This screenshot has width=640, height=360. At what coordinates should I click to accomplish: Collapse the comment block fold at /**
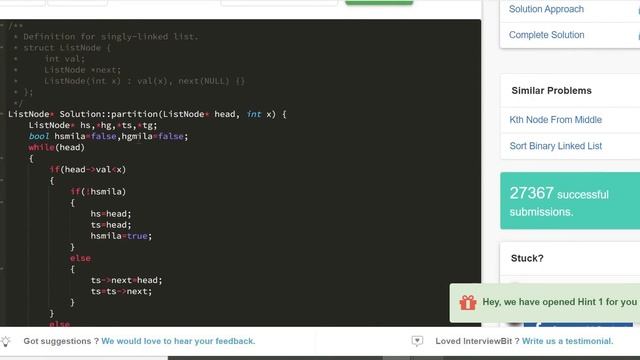[2, 25]
